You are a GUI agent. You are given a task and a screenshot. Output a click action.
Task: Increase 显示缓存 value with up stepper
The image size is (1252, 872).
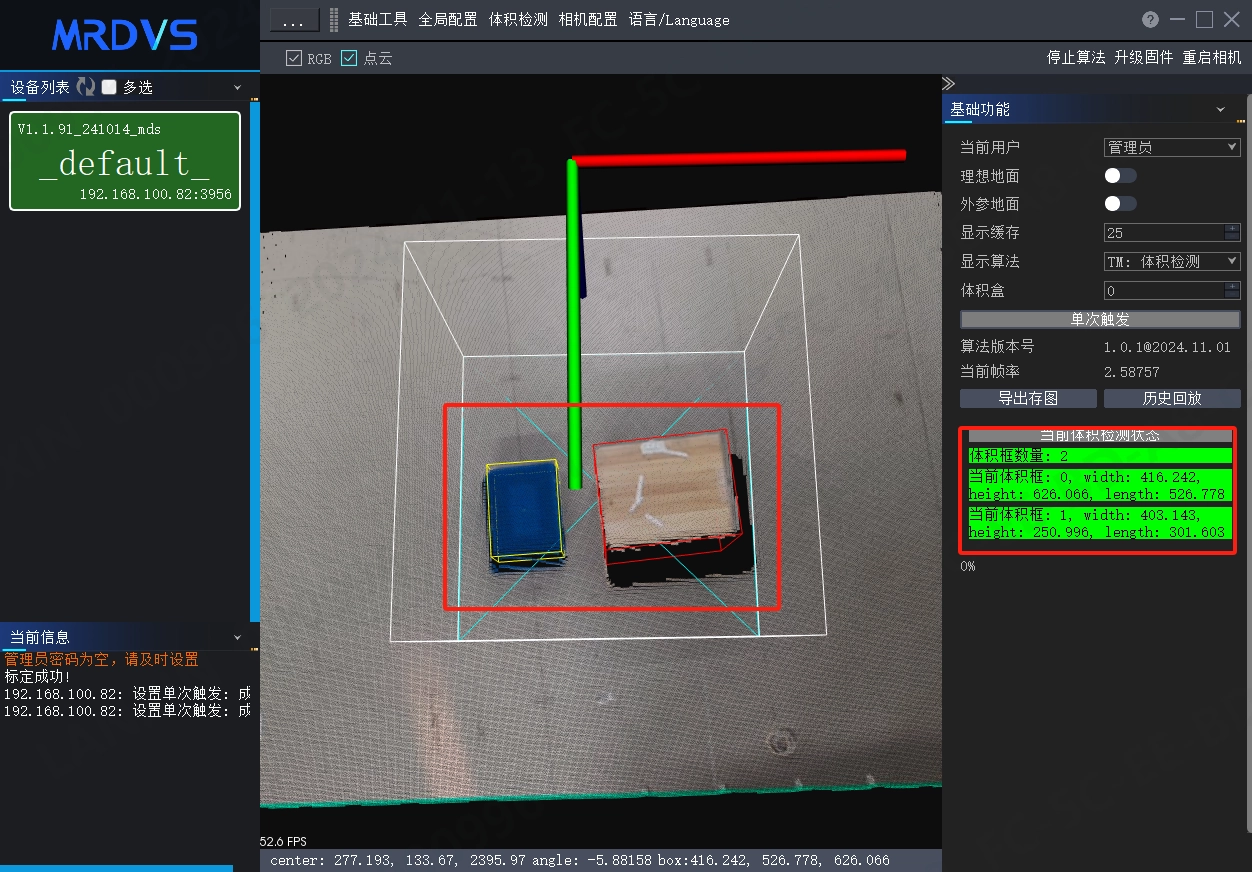pyautogui.click(x=1232, y=228)
